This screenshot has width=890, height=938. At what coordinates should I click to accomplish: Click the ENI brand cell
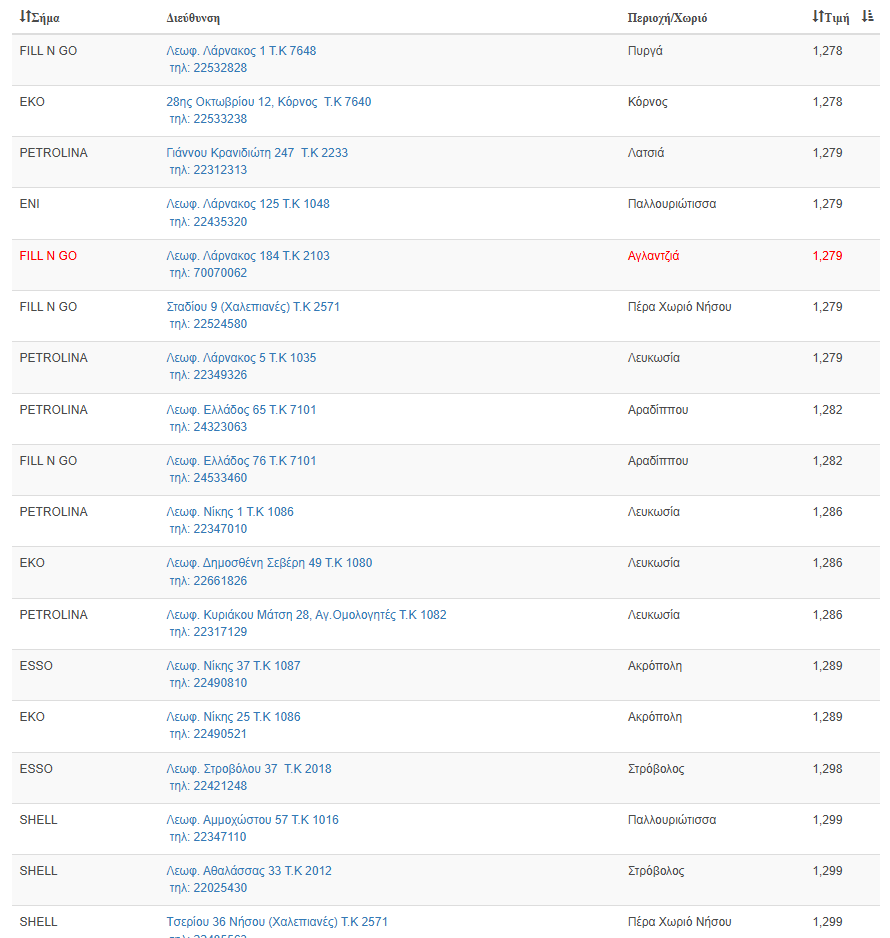pos(30,204)
